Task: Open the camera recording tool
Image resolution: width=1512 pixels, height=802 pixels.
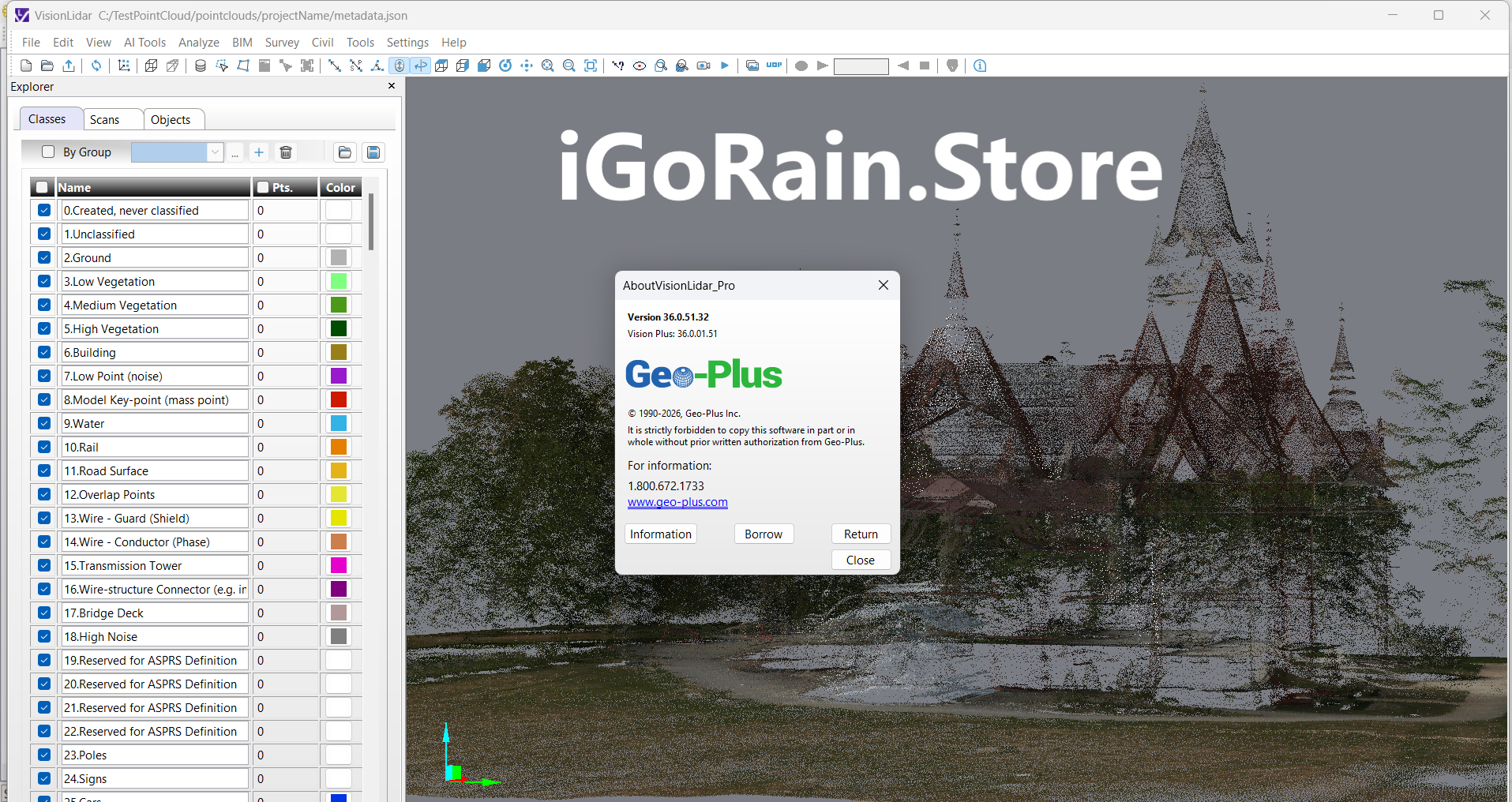Action: click(x=703, y=66)
